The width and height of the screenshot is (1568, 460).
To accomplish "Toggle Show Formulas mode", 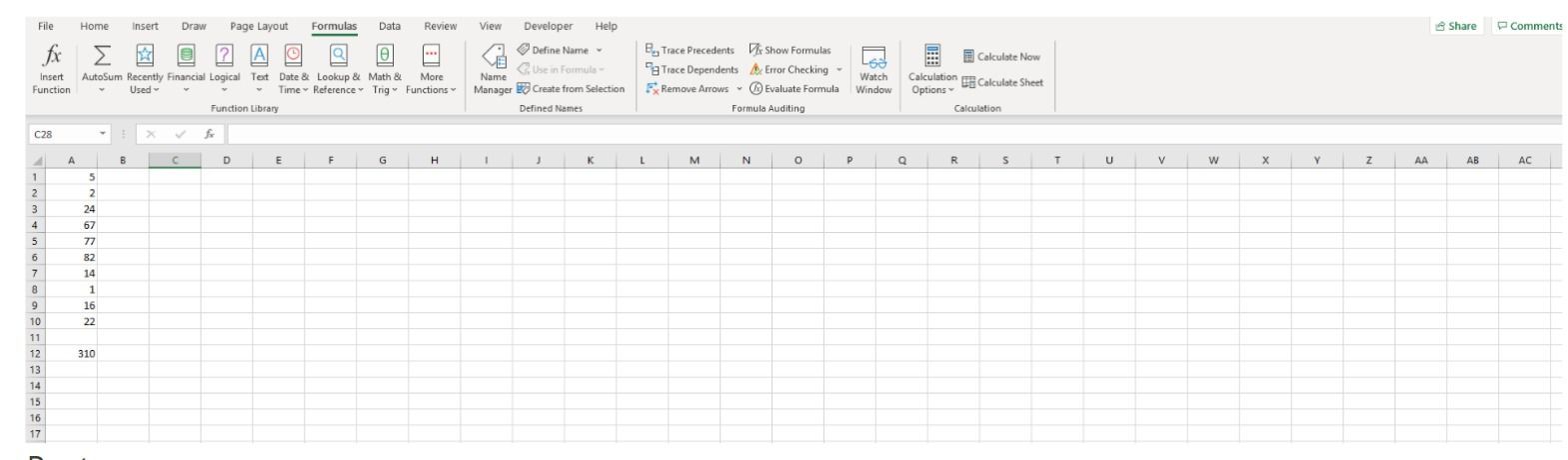I will 789,50.
